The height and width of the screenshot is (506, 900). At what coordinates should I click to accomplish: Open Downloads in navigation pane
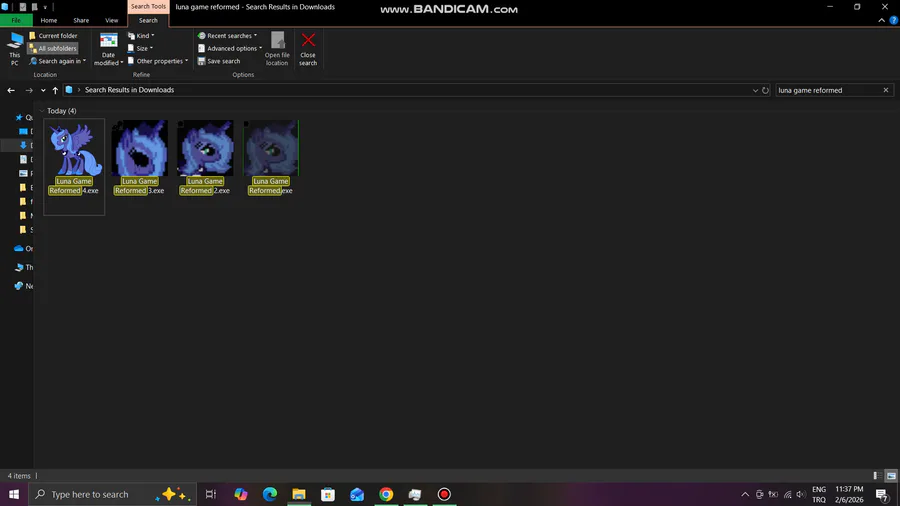pyautogui.click(x=26, y=145)
